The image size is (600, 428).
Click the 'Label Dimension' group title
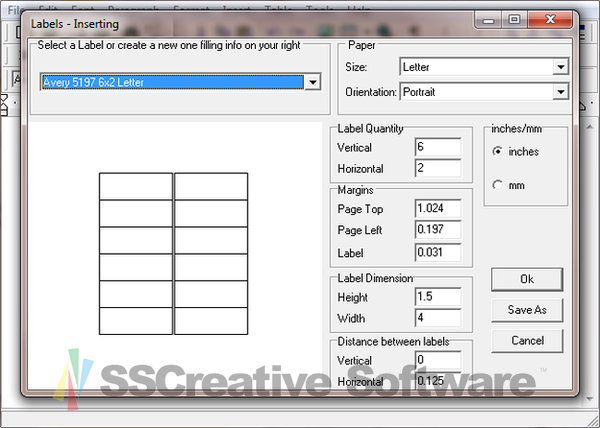click(375, 278)
